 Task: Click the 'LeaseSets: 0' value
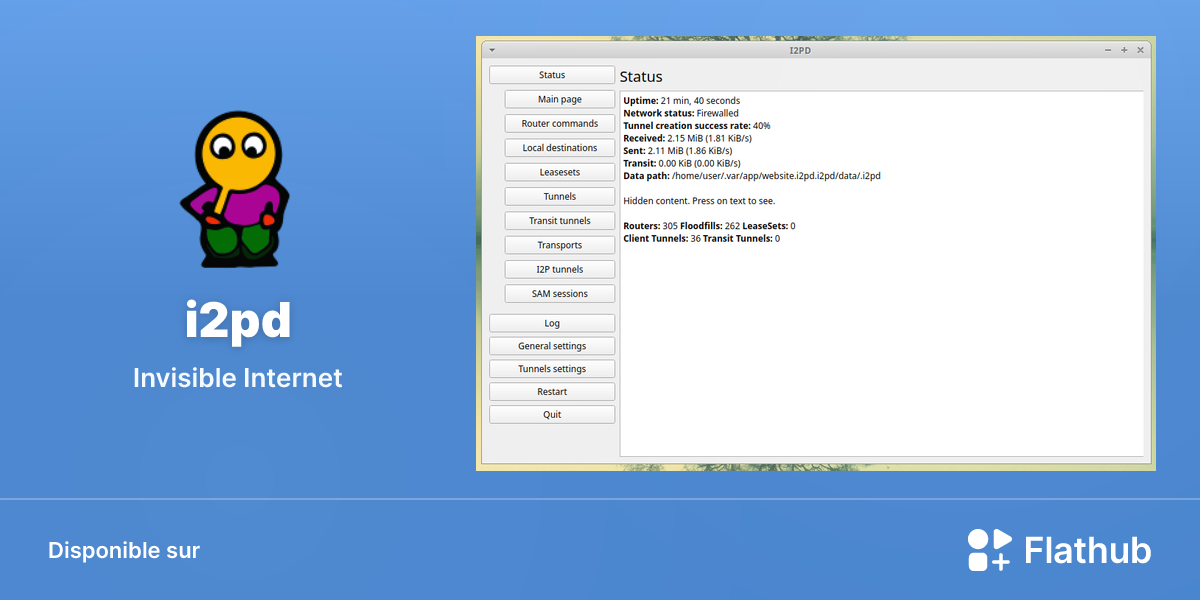point(769,226)
